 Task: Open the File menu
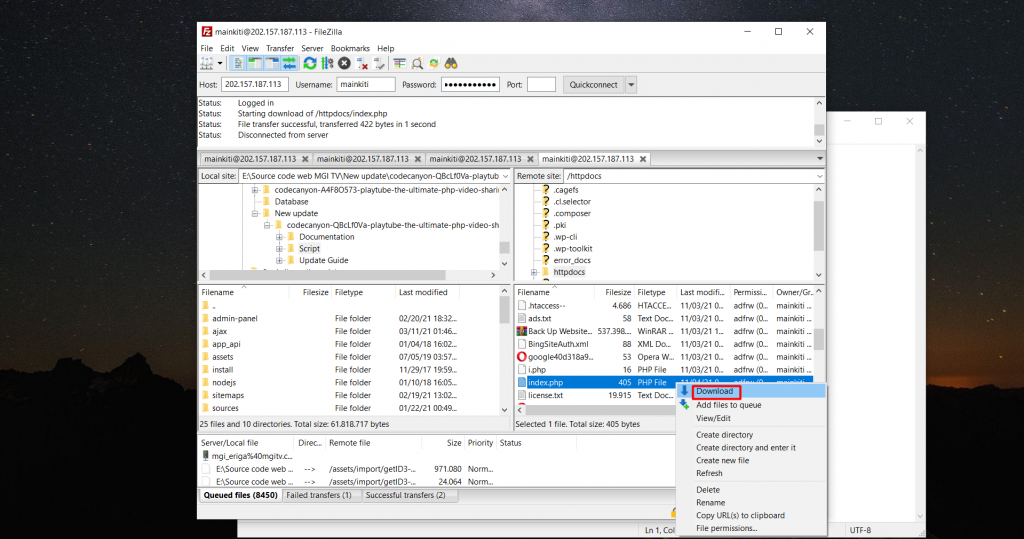[206, 48]
